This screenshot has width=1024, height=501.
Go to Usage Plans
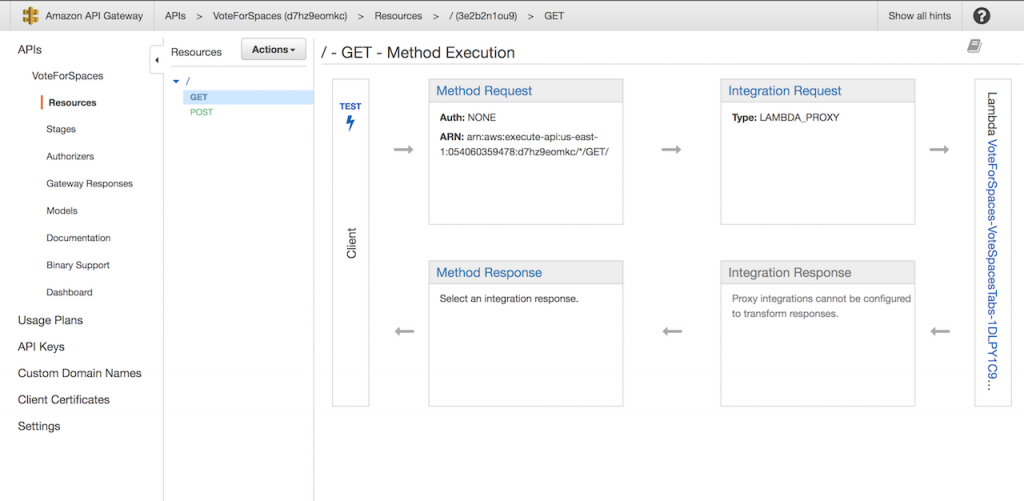pos(50,320)
